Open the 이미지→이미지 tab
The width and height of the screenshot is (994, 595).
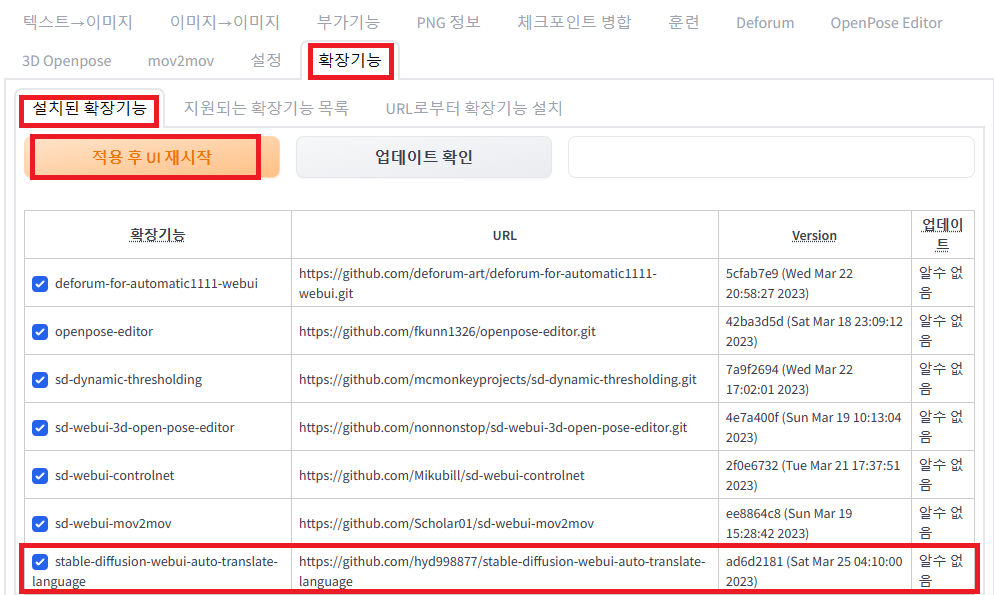(x=224, y=22)
